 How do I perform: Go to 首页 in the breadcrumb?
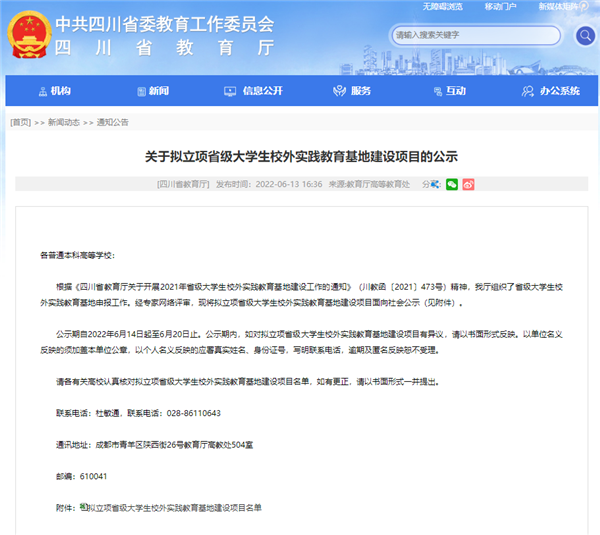20,122
